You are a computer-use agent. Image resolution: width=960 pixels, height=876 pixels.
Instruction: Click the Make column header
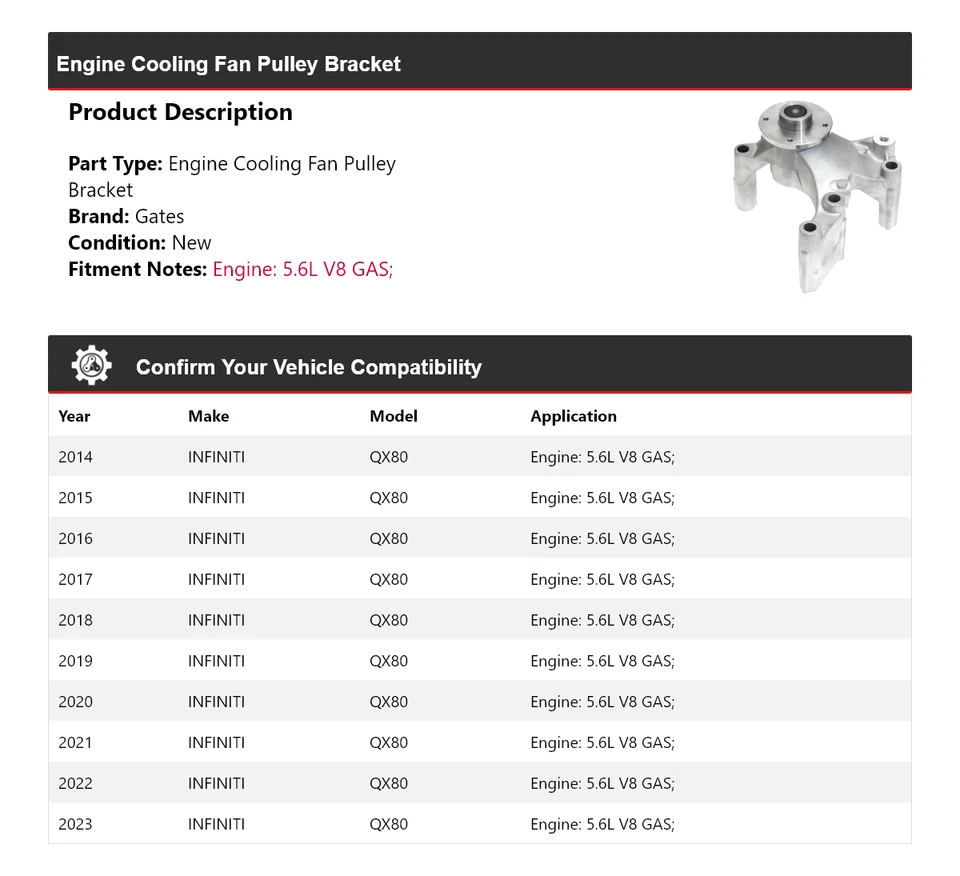pos(208,416)
